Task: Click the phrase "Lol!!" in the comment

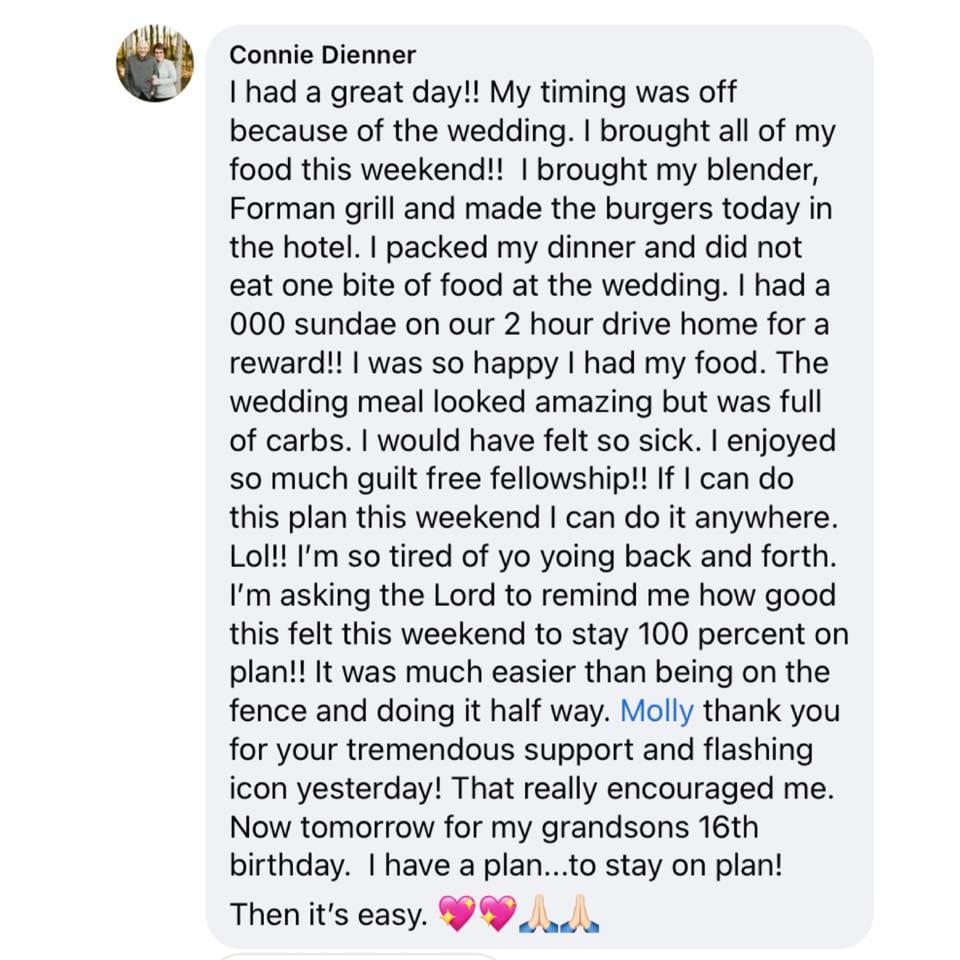Action: click(x=258, y=557)
